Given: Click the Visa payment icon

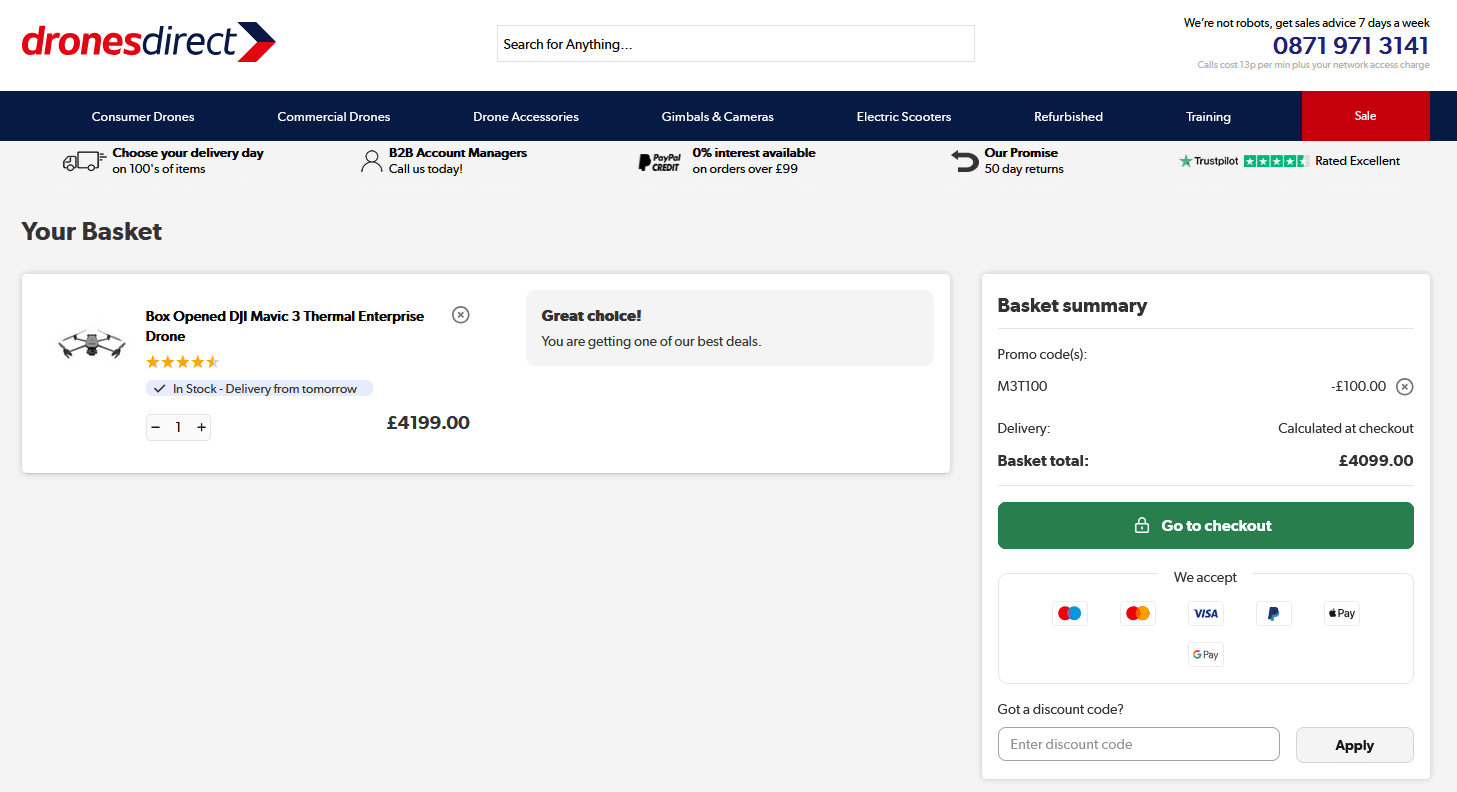Looking at the screenshot, I should click(1206, 613).
